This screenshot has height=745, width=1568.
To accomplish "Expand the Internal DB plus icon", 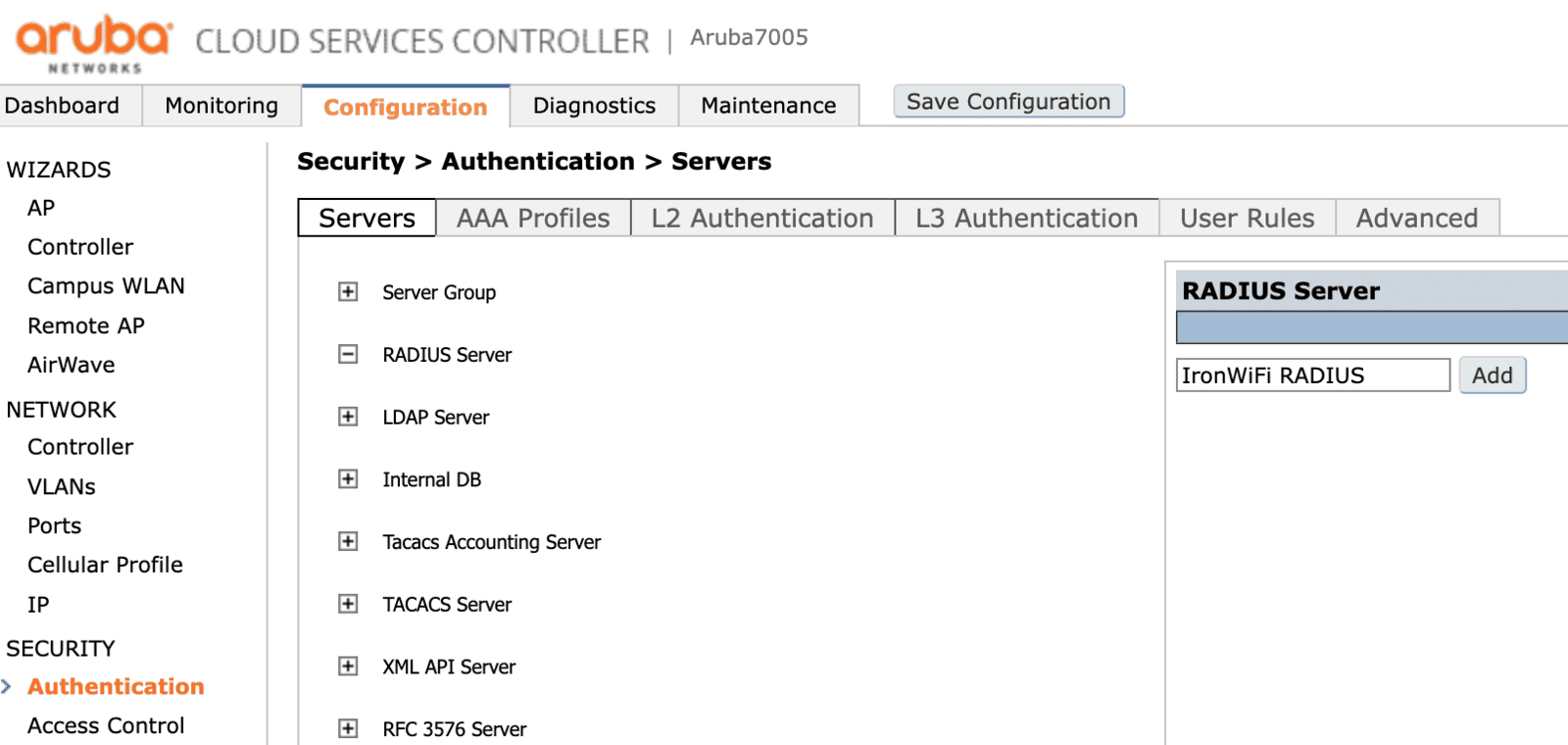I will pyautogui.click(x=348, y=479).
